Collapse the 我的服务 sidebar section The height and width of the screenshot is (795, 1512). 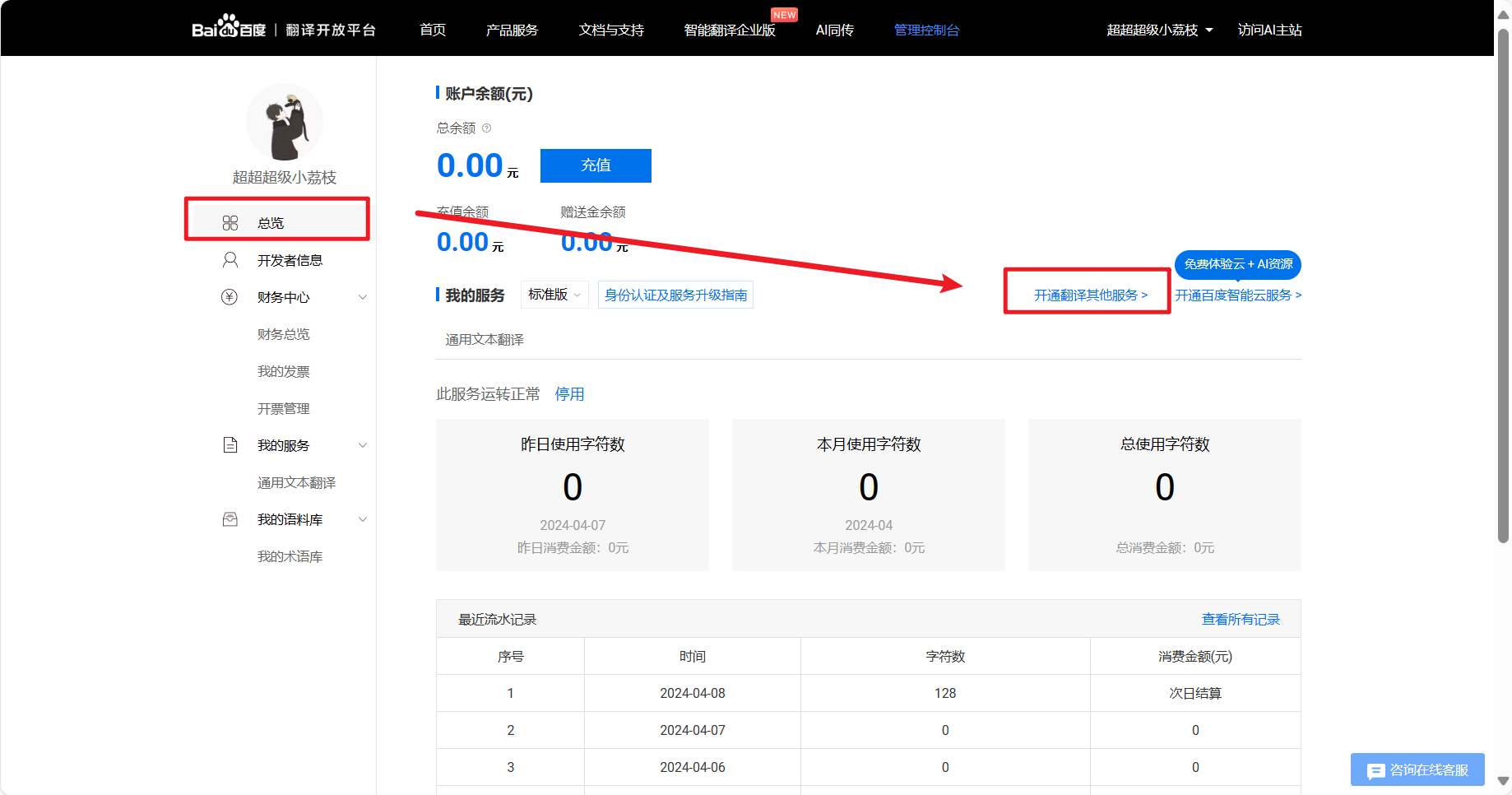click(363, 445)
